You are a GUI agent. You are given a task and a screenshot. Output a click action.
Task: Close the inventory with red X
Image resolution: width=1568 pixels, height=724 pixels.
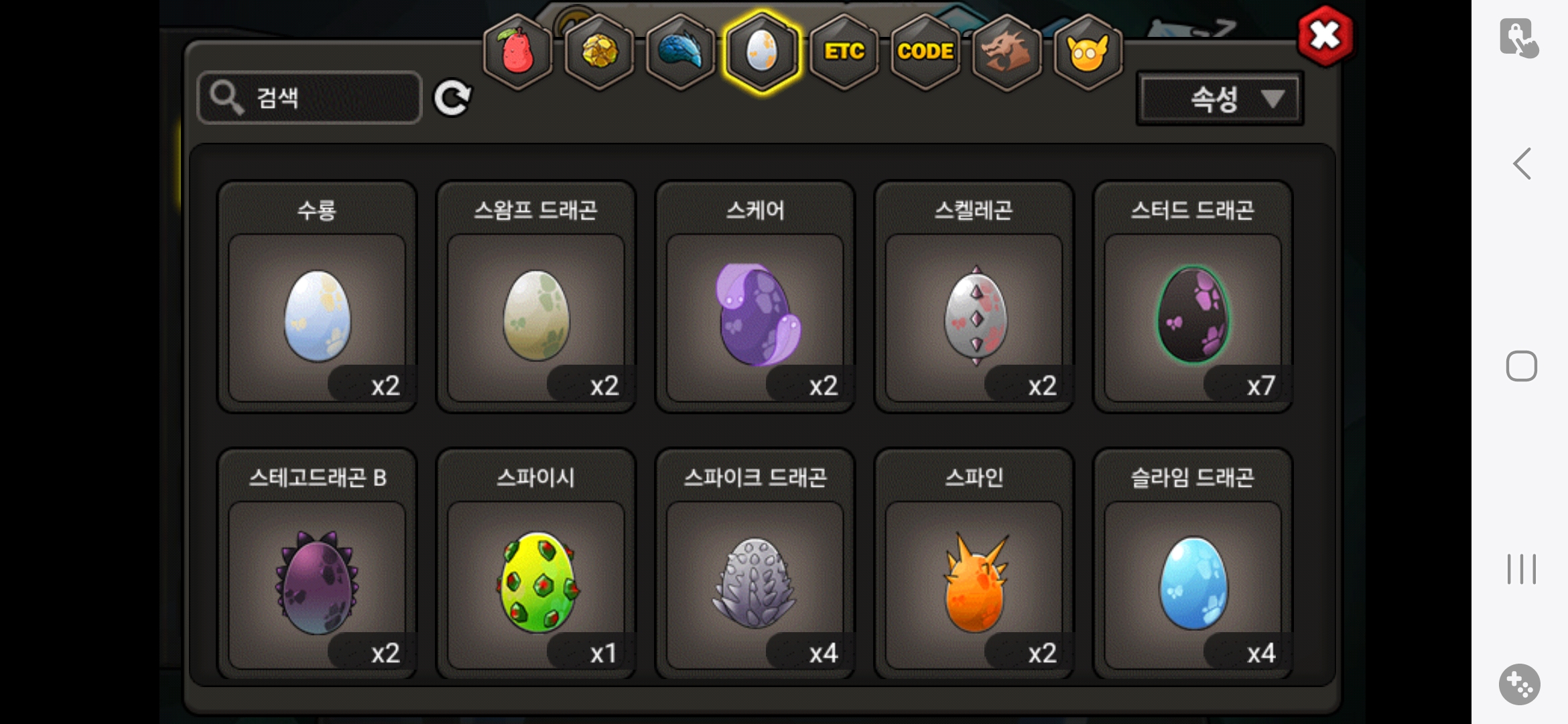coord(1325,36)
